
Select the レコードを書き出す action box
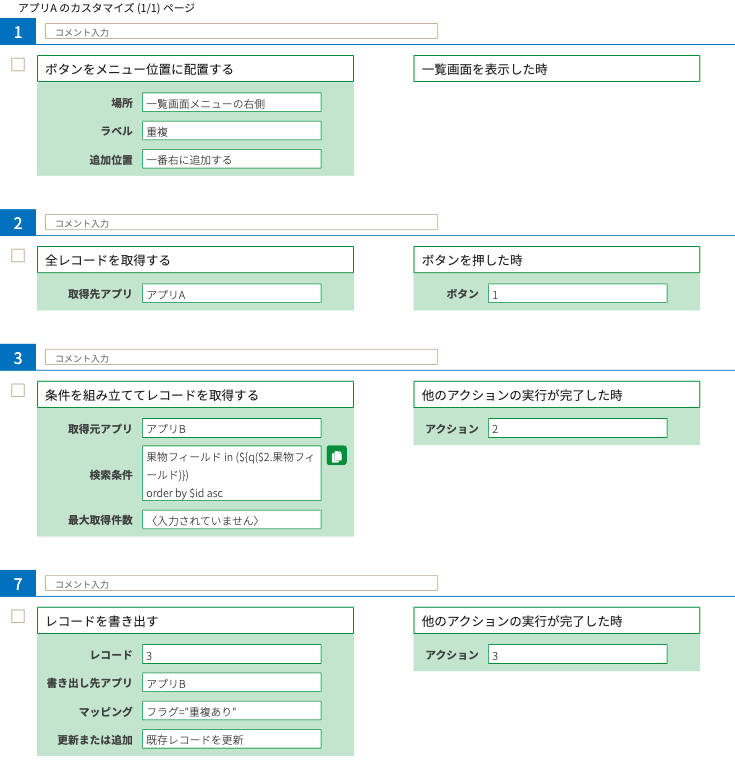click(195, 621)
